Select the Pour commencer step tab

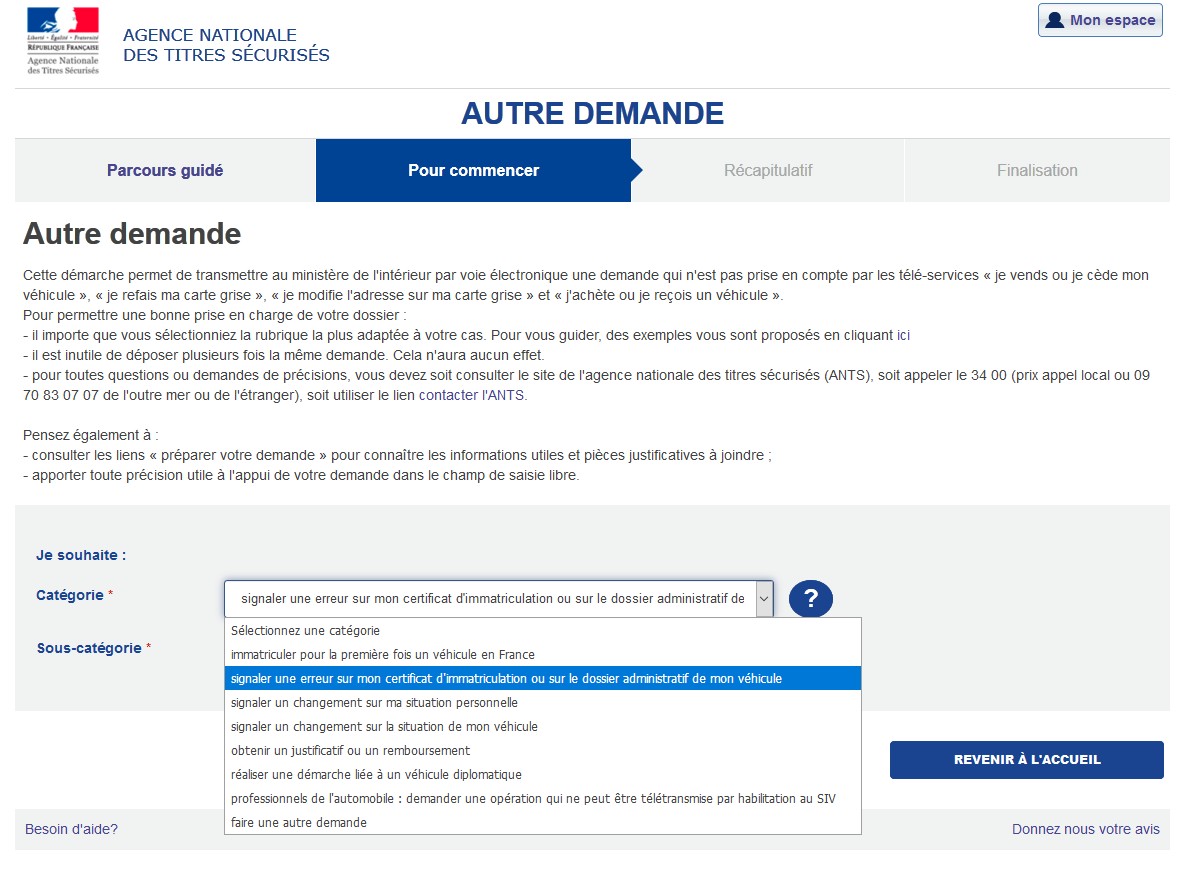coord(474,170)
